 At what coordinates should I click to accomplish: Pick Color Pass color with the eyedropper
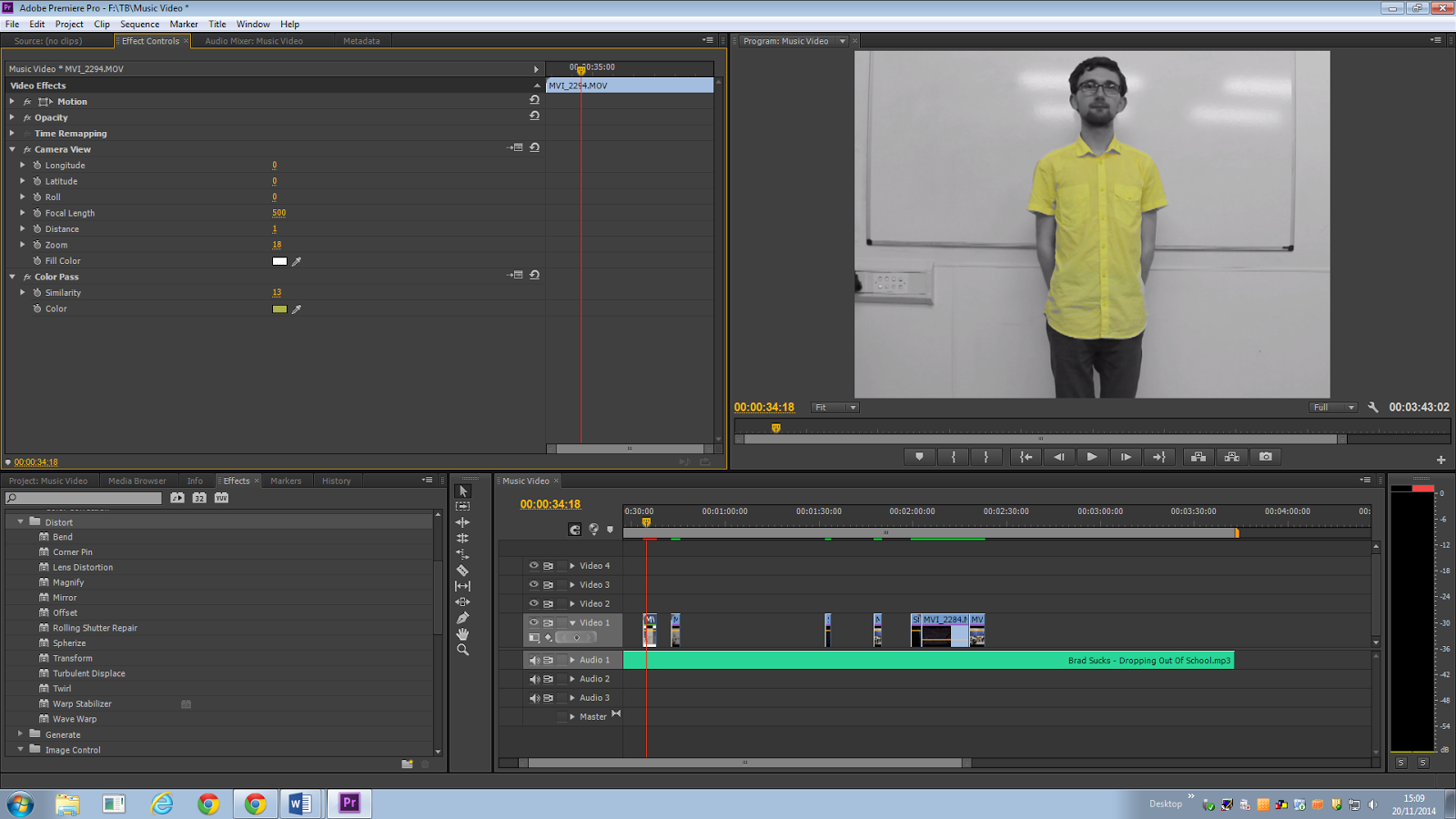pyautogui.click(x=297, y=309)
